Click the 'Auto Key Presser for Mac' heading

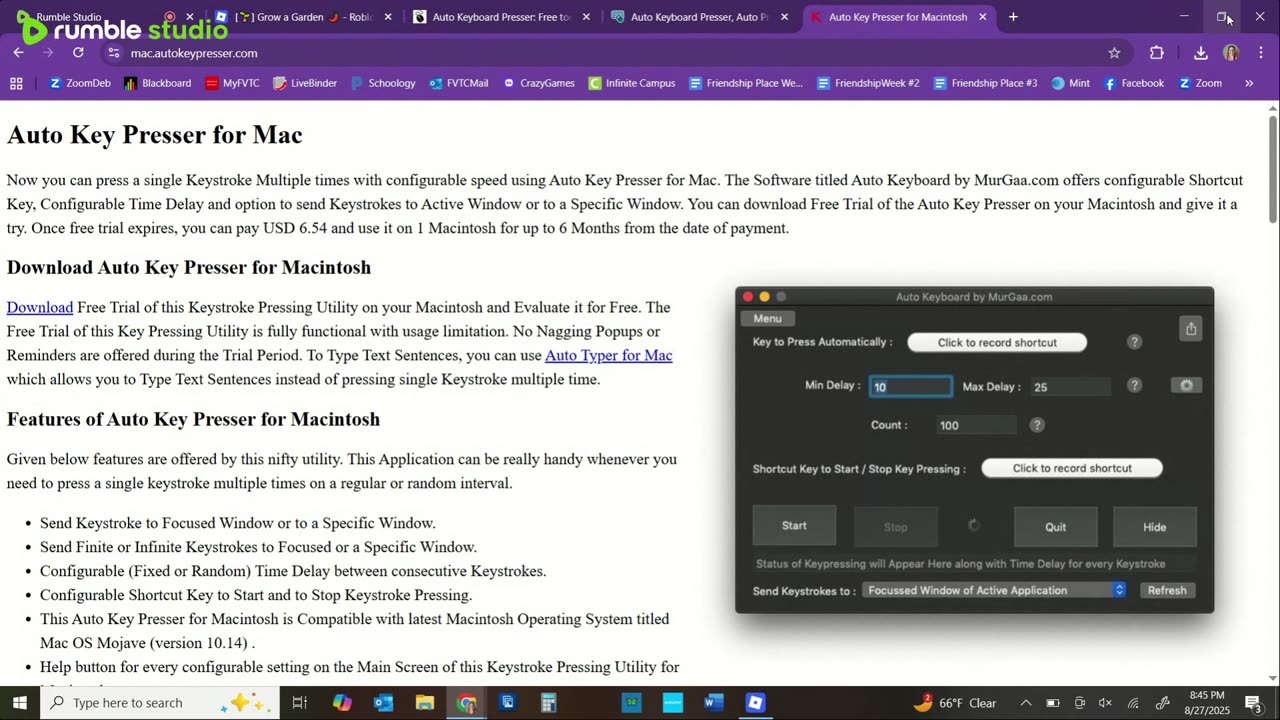click(x=155, y=134)
